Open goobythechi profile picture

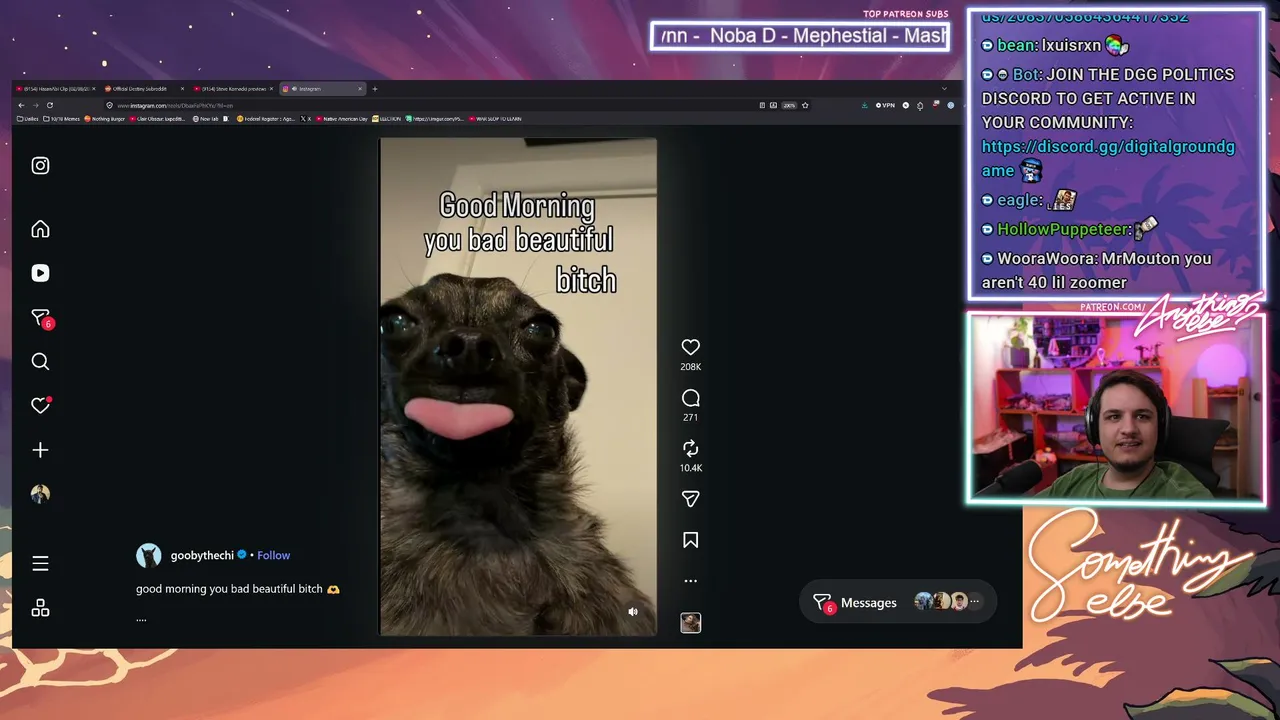[x=149, y=556]
